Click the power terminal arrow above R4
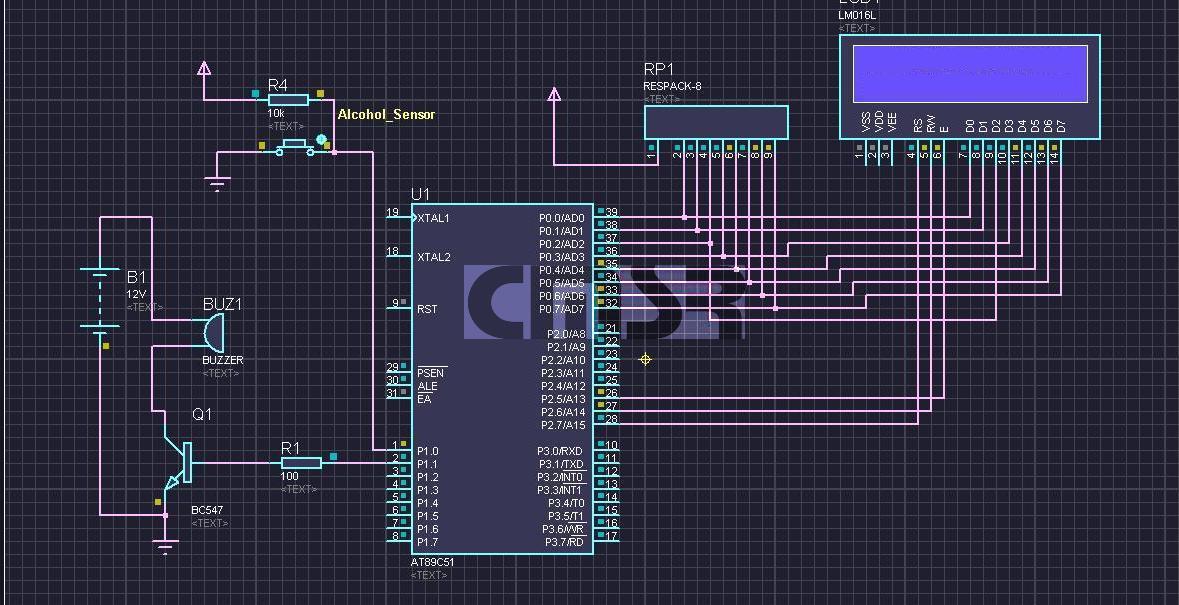Screen dimensions: 1179x605 click(204, 69)
